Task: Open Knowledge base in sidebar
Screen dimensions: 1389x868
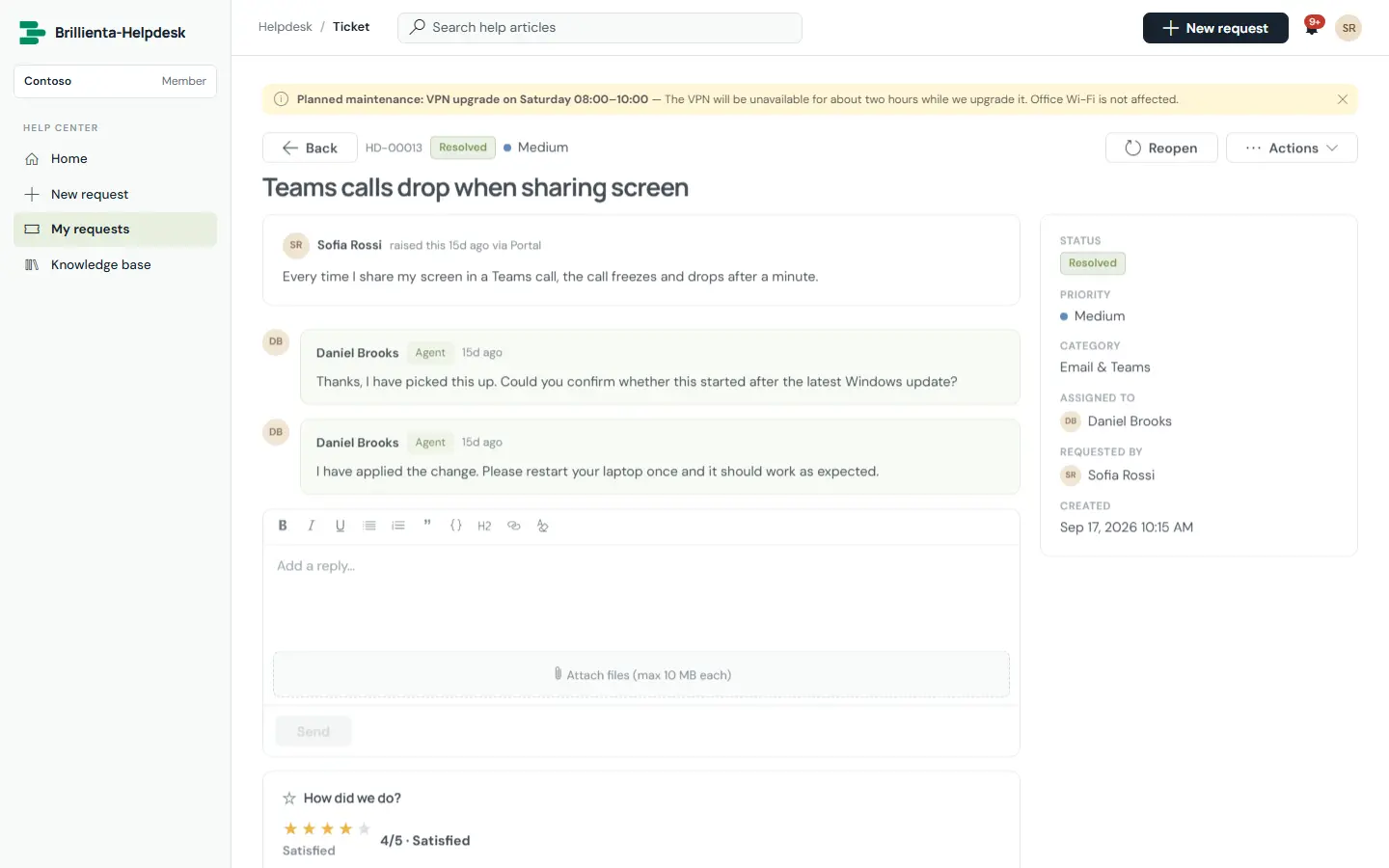Action: pyautogui.click(x=115, y=264)
